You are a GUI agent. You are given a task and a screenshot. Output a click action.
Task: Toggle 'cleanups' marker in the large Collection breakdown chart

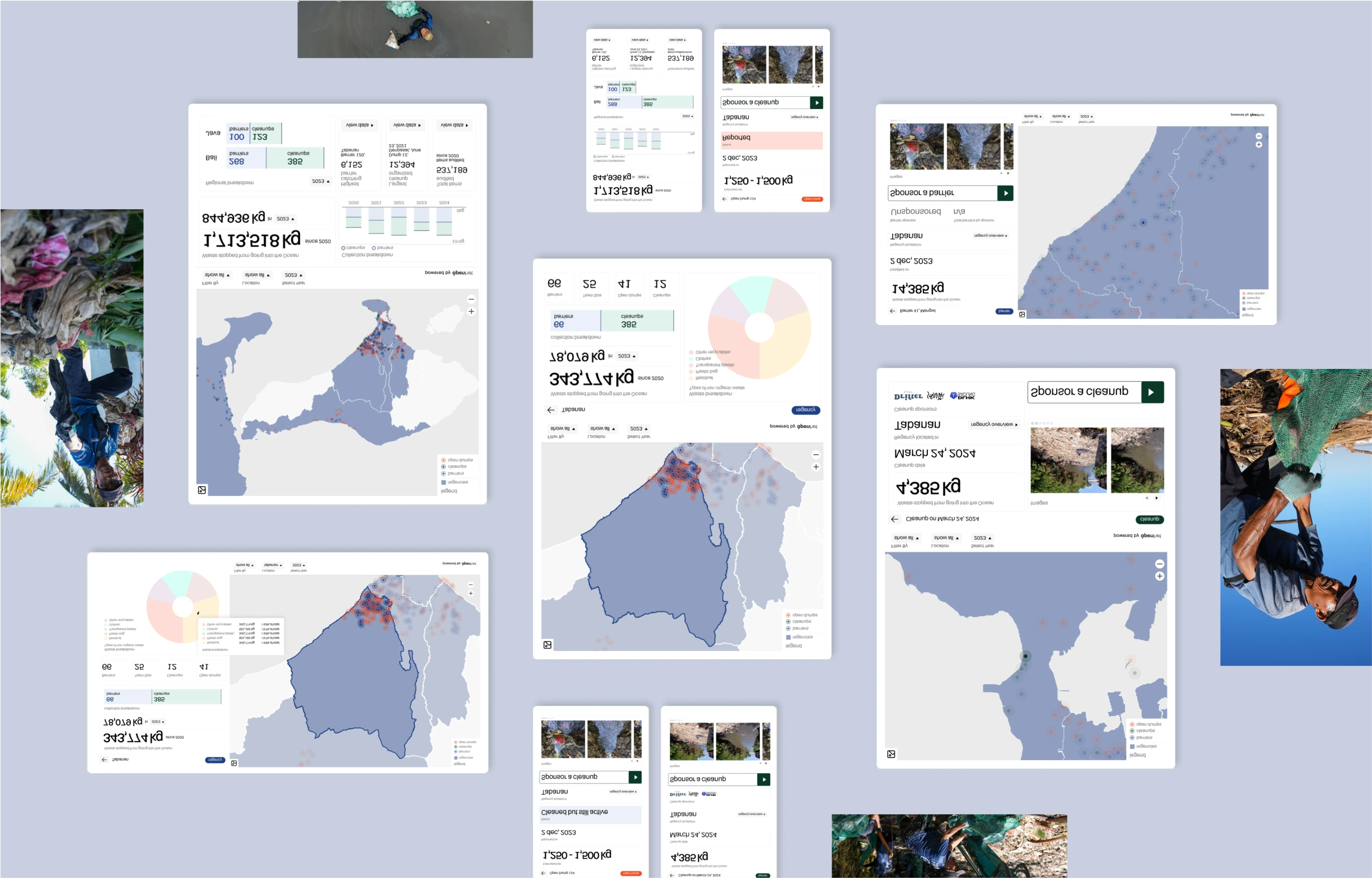(x=344, y=248)
